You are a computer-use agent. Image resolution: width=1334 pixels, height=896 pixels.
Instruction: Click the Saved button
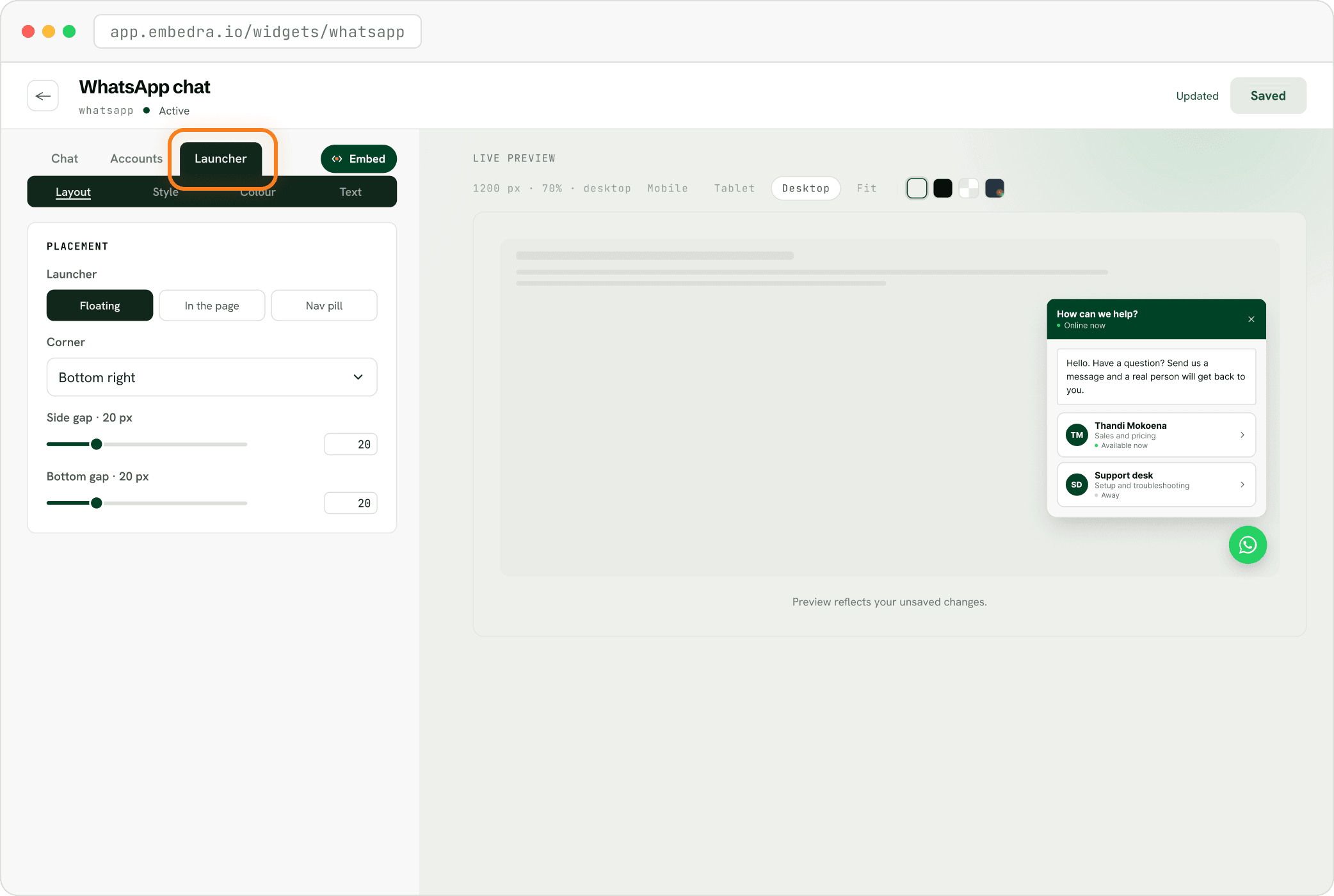coord(1268,95)
